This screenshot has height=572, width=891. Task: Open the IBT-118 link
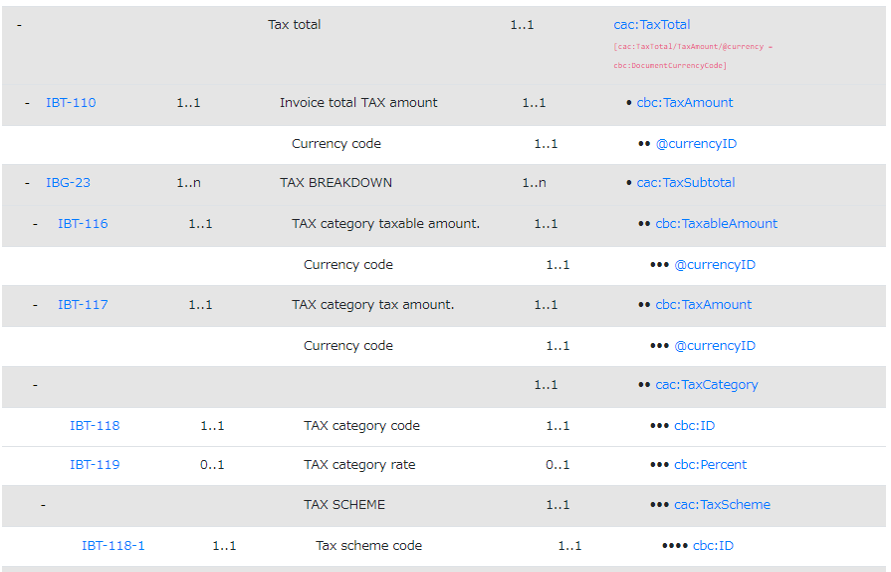point(95,426)
